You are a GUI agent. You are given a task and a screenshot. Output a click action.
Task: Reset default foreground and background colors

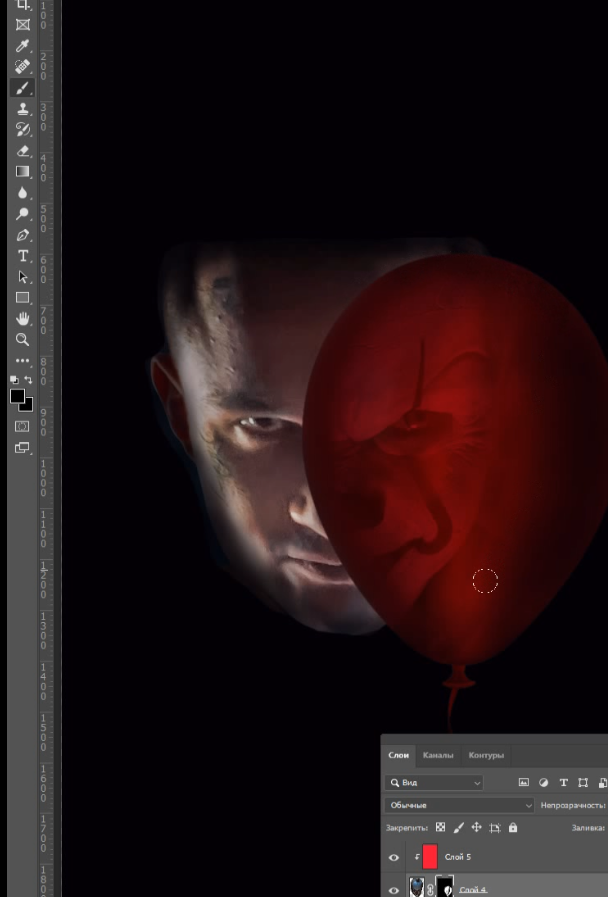14,380
